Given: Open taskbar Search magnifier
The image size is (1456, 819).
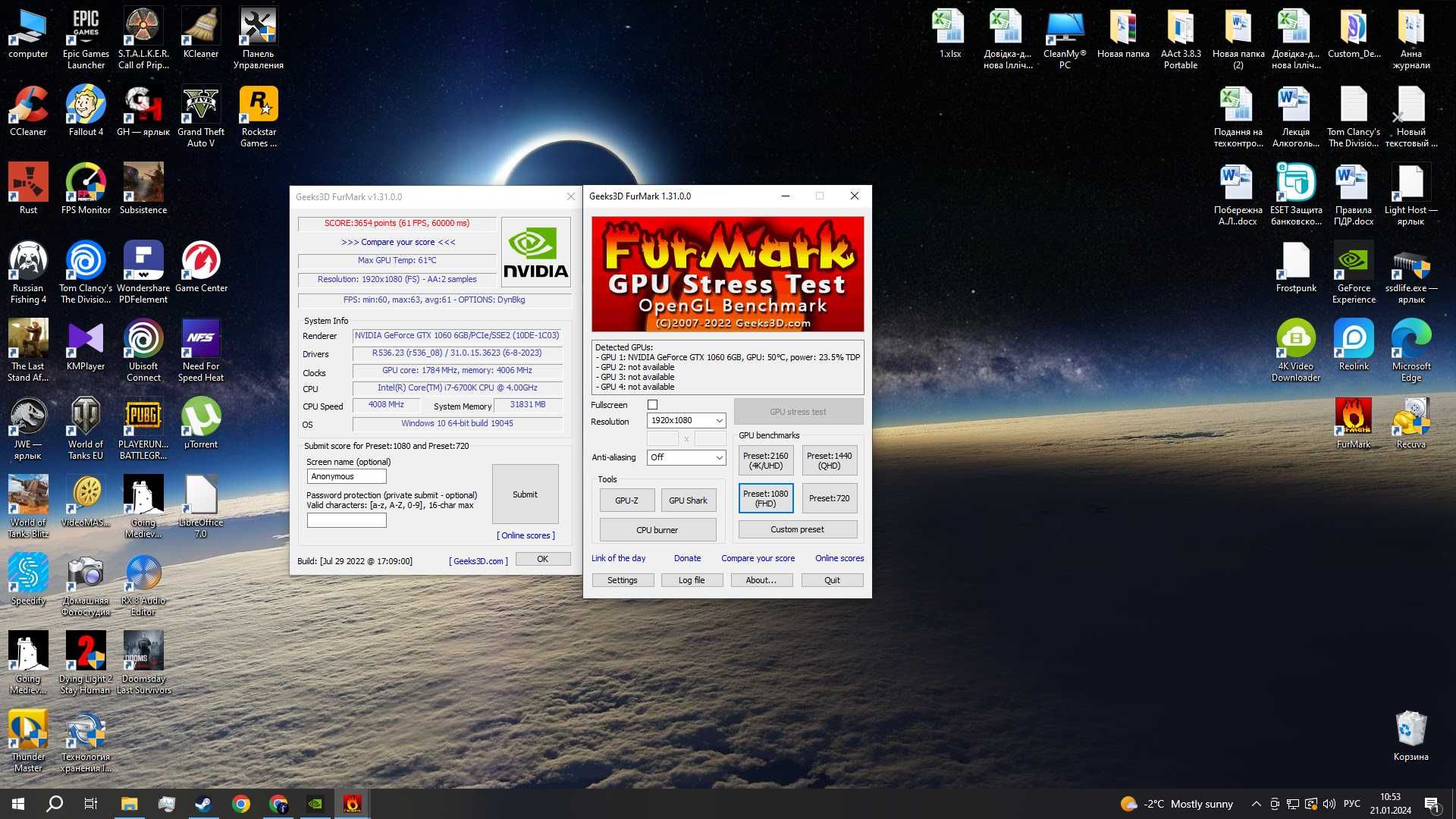Looking at the screenshot, I should [x=55, y=804].
